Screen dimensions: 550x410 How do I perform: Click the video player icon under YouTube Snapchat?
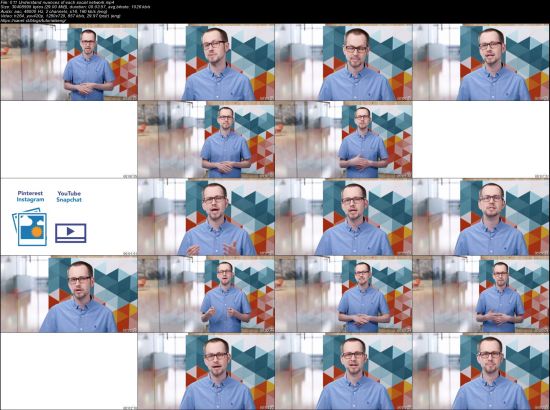(71, 233)
